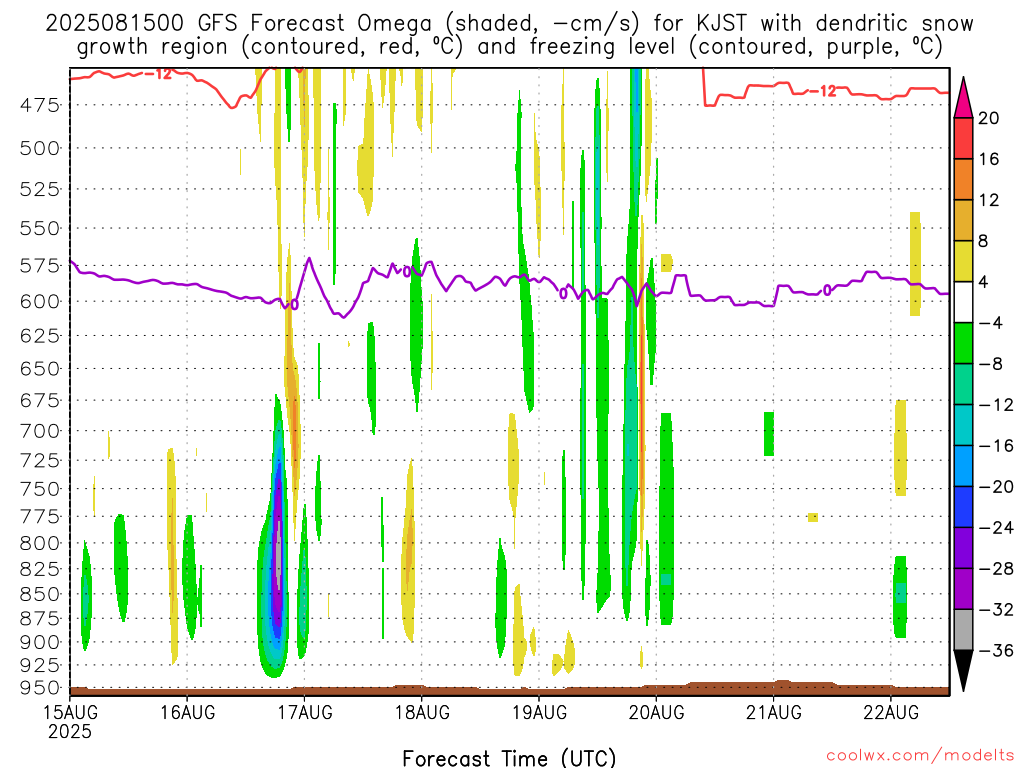Click the colorbar value label -36

pos(996,650)
